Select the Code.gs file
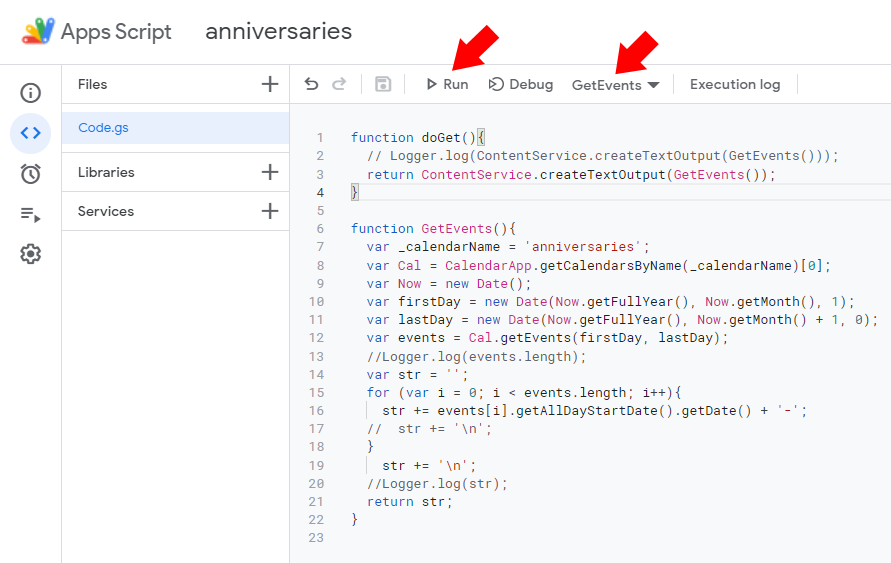Screen dimensions: 891x563 point(176,128)
